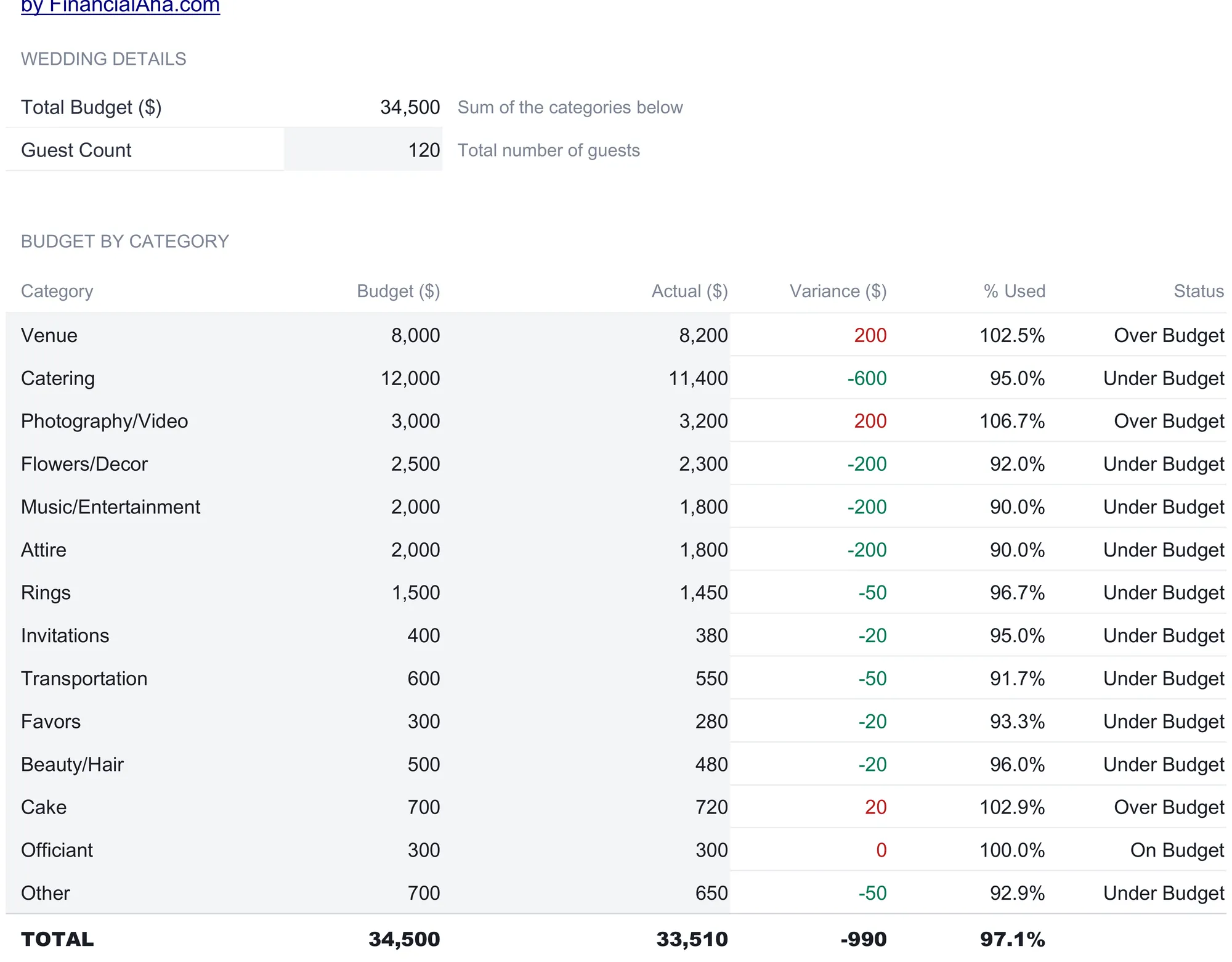Click the Catering category cell
1232x962 pixels.
[58, 378]
